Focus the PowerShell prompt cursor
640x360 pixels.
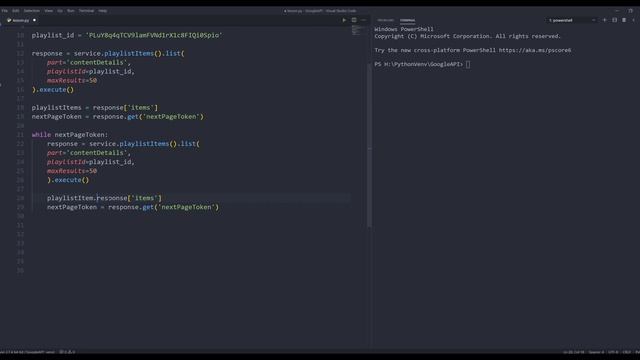click(468, 64)
